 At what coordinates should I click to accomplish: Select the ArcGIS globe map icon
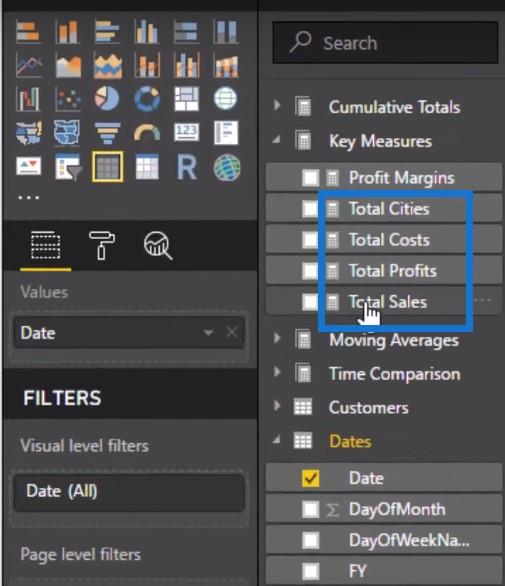point(227,167)
